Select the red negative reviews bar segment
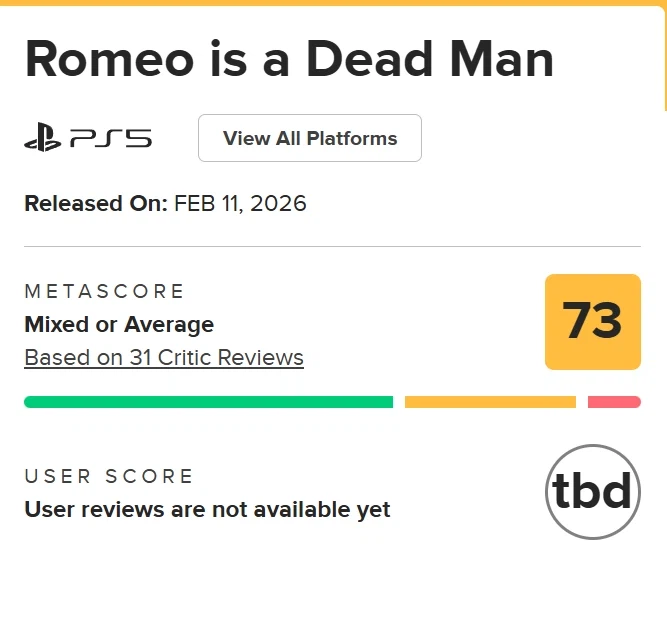 pyautogui.click(x=614, y=402)
